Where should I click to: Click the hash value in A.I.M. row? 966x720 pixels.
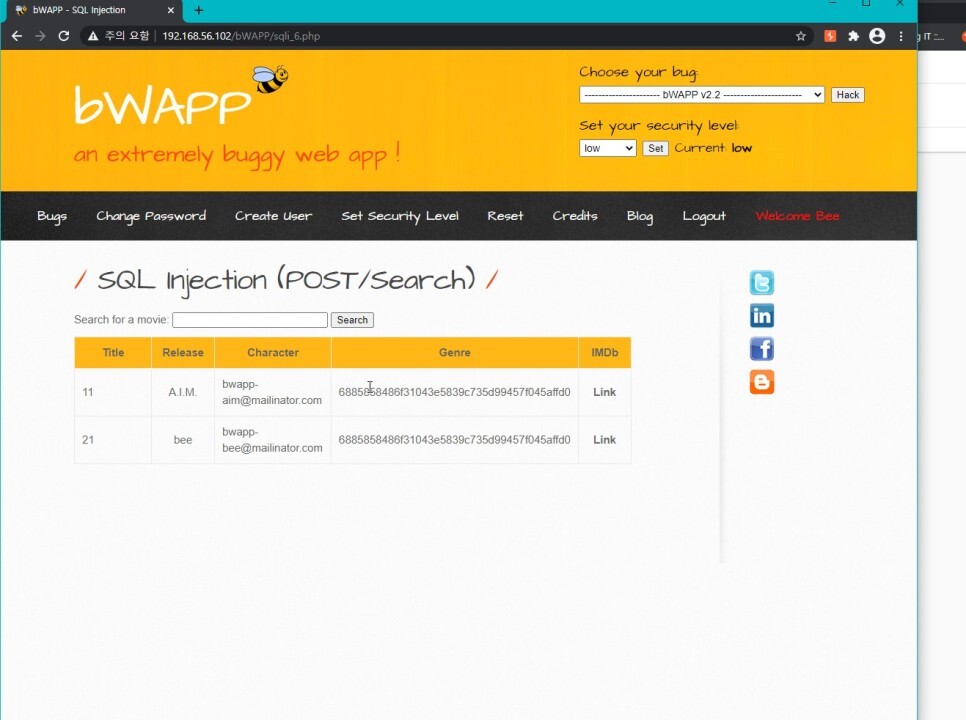[454, 392]
